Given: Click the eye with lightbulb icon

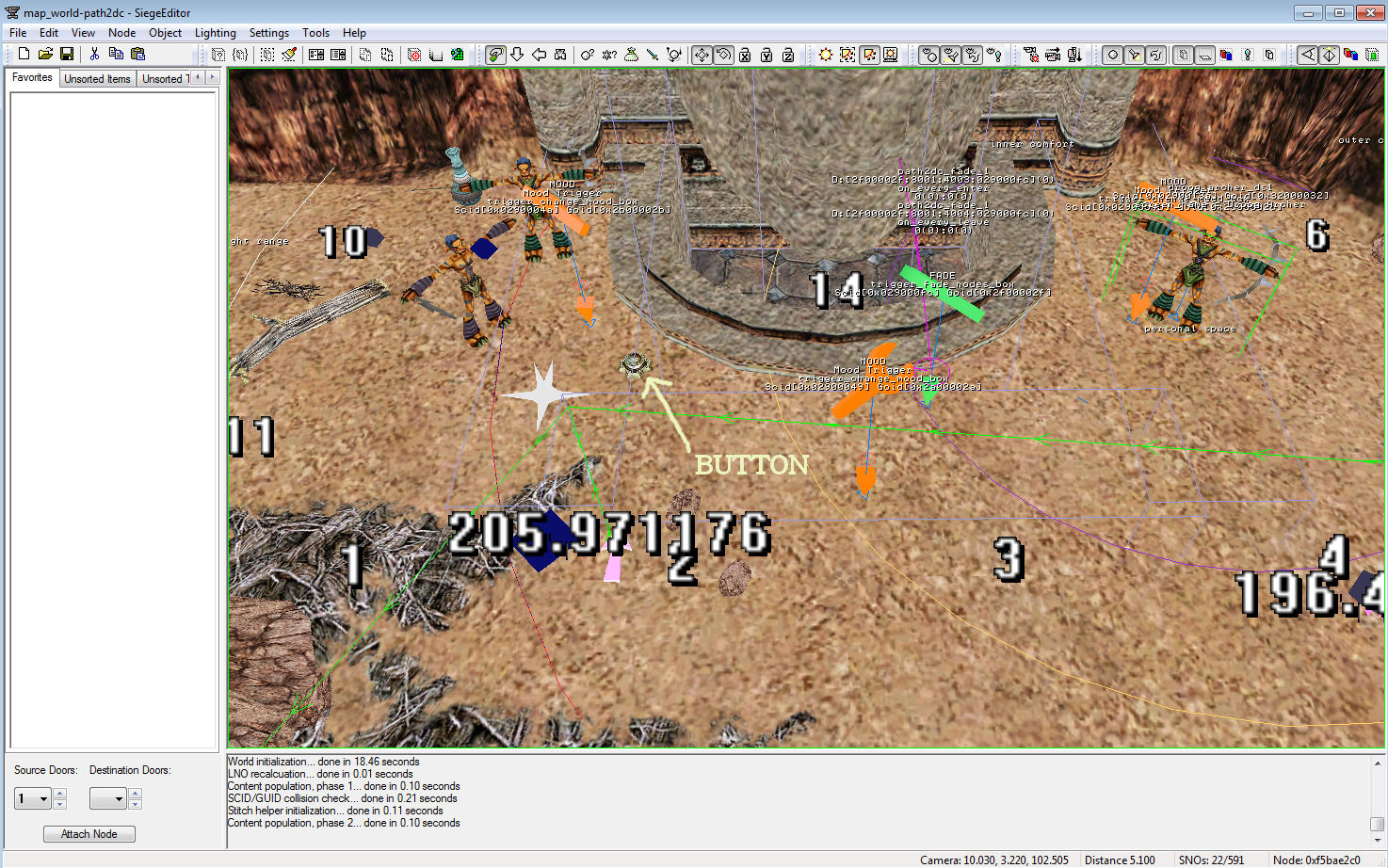Looking at the screenshot, I should point(993,55).
